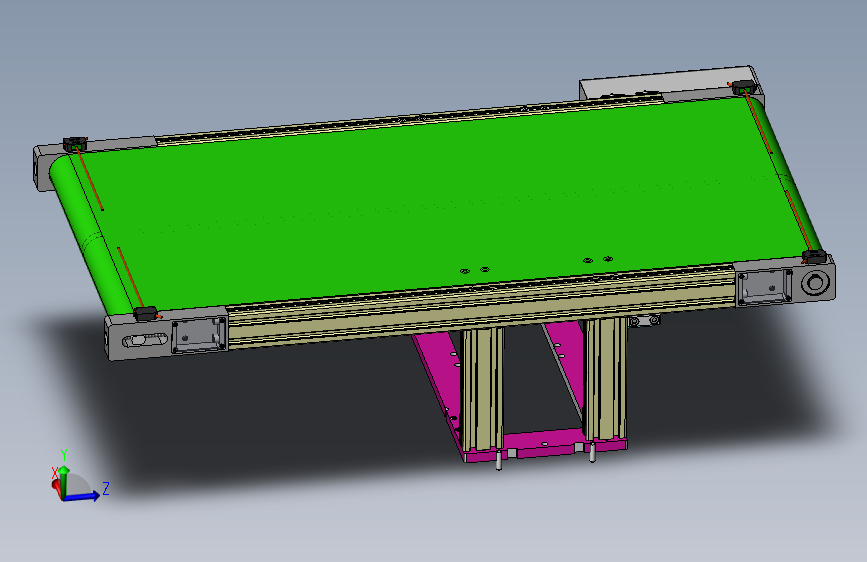The width and height of the screenshot is (867, 562).
Task: Select the black clamp at the rear-left belt corner
Action: click(74, 144)
